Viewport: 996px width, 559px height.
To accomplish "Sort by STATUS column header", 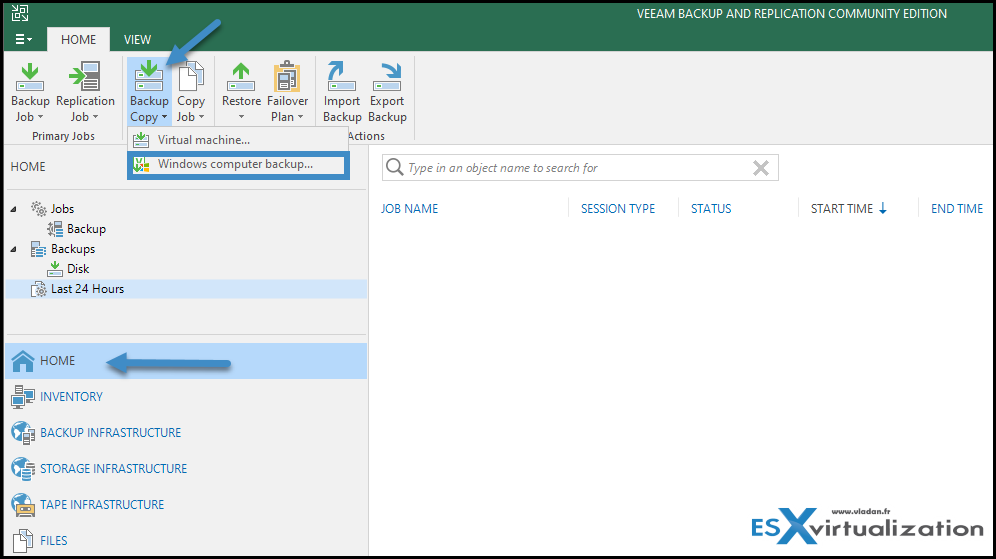I will click(x=711, y=209).
